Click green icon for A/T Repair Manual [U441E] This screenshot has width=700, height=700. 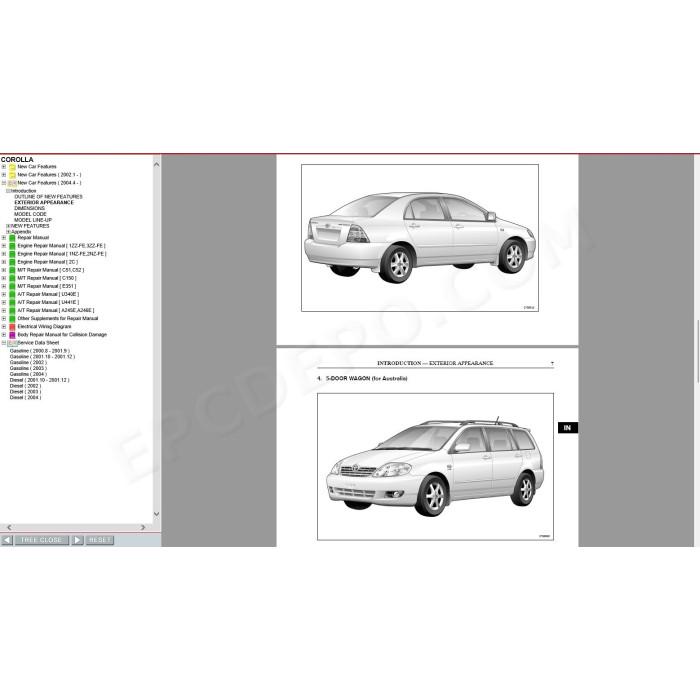point(12,303)
